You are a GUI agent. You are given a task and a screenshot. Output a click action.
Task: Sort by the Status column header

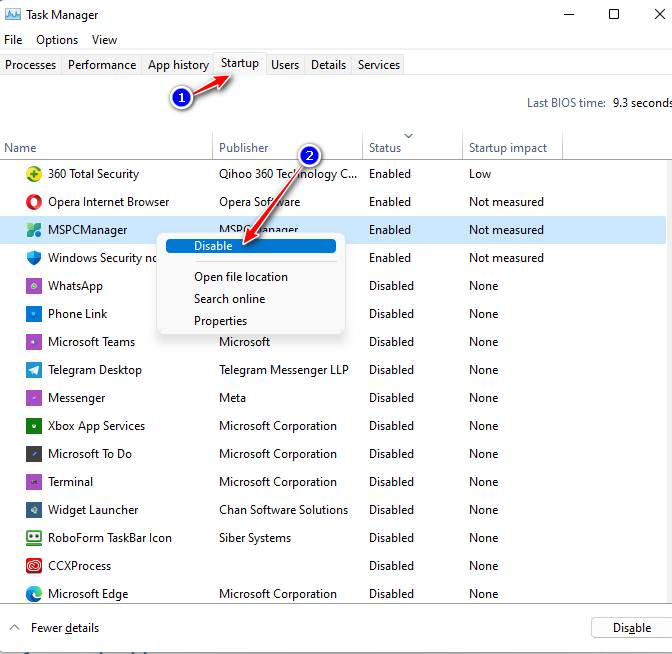click(x=413, y=148)
